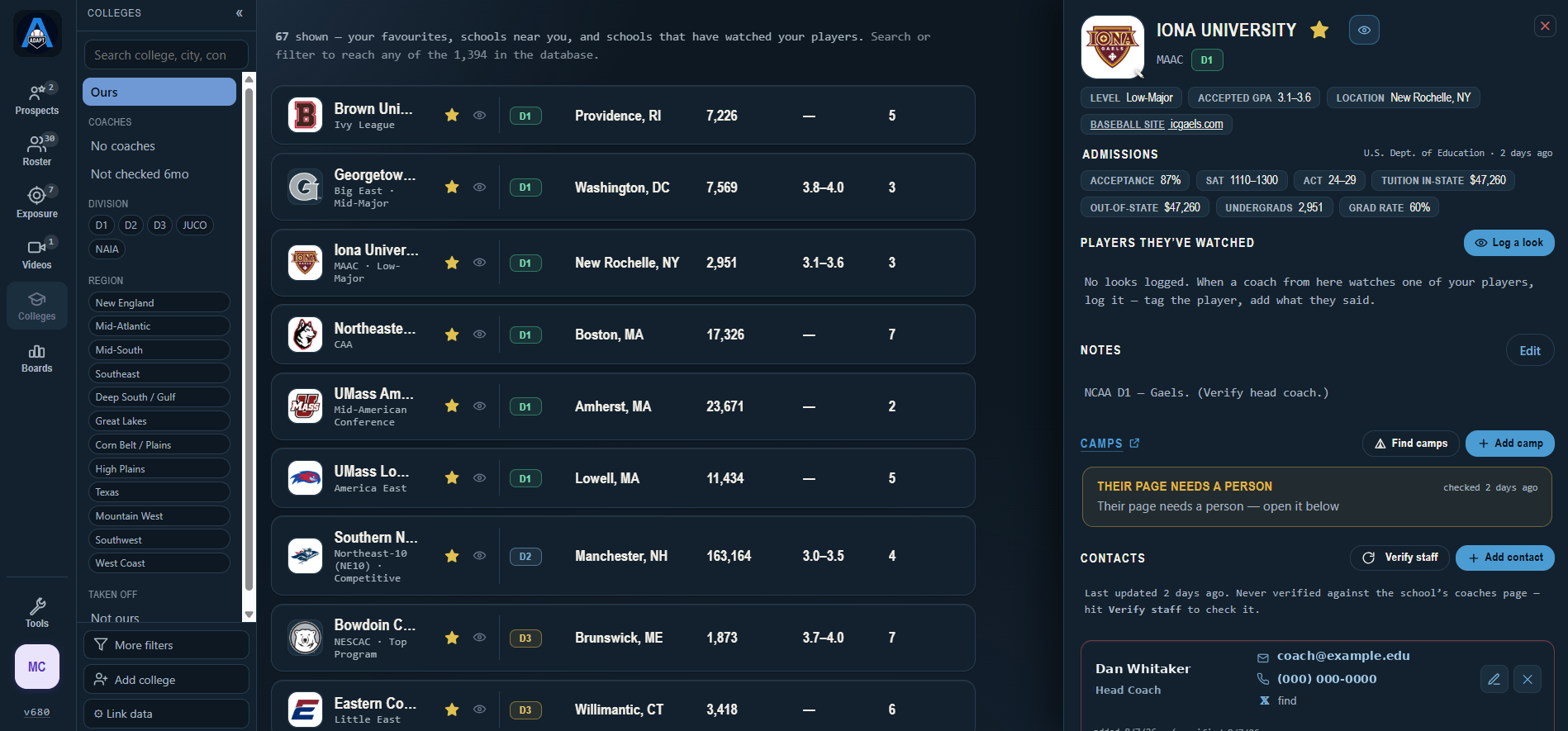Open the CAMPS link heading
This screenshot has height=731, width=1568.
coord(1101,444)
